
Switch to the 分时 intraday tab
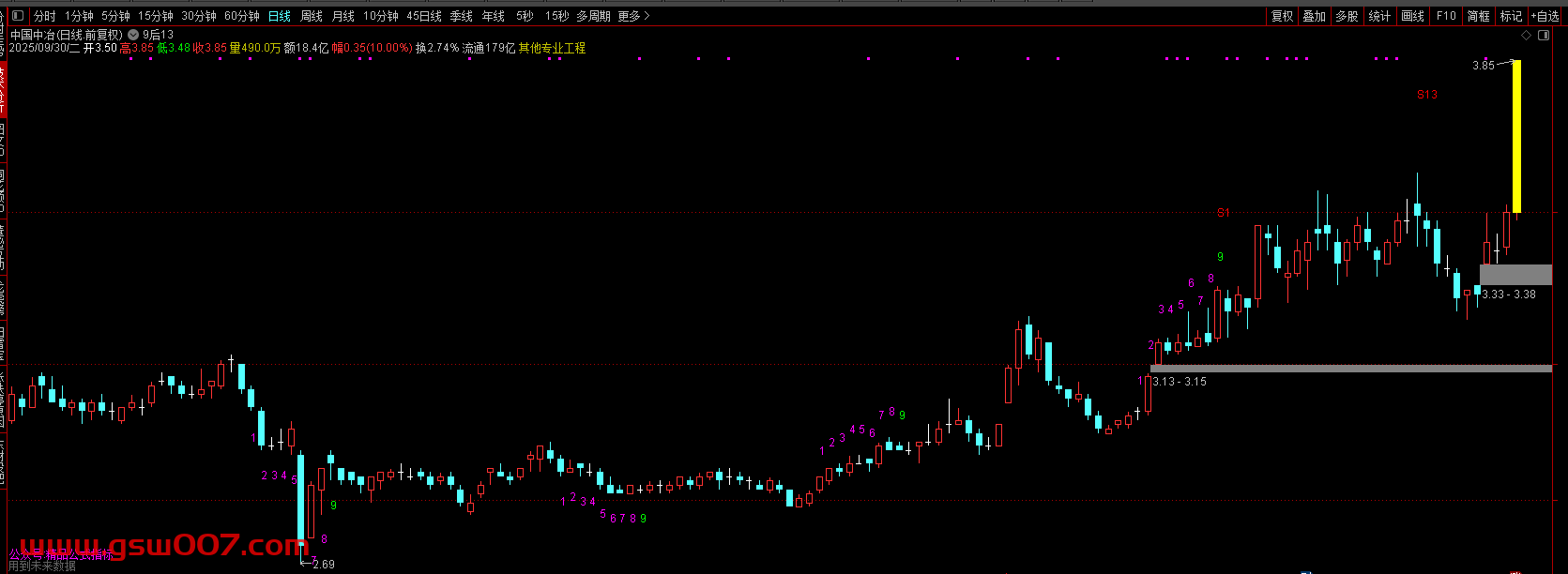(x=44, y=16)
